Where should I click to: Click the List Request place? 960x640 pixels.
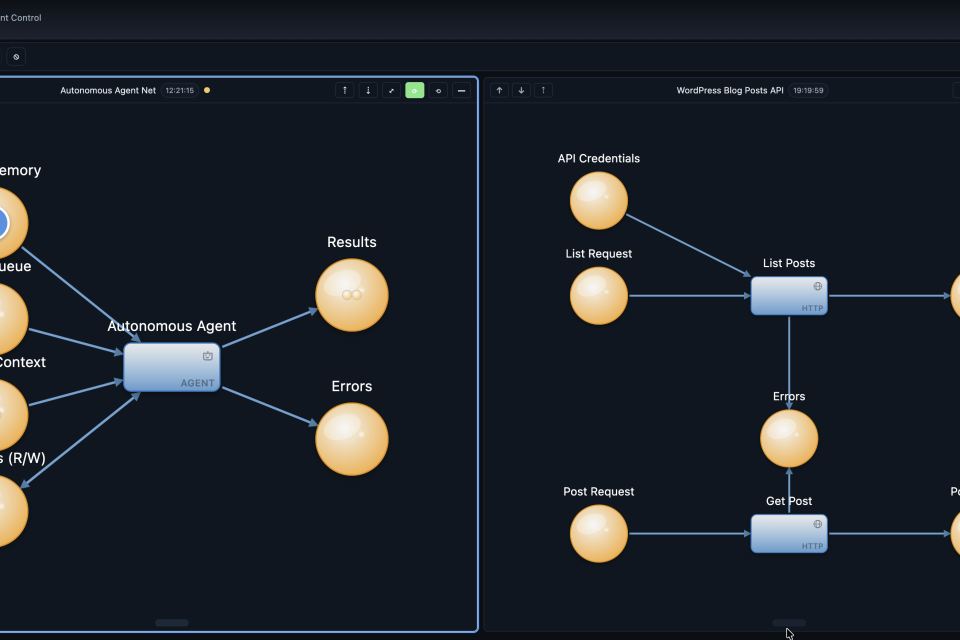599,295
